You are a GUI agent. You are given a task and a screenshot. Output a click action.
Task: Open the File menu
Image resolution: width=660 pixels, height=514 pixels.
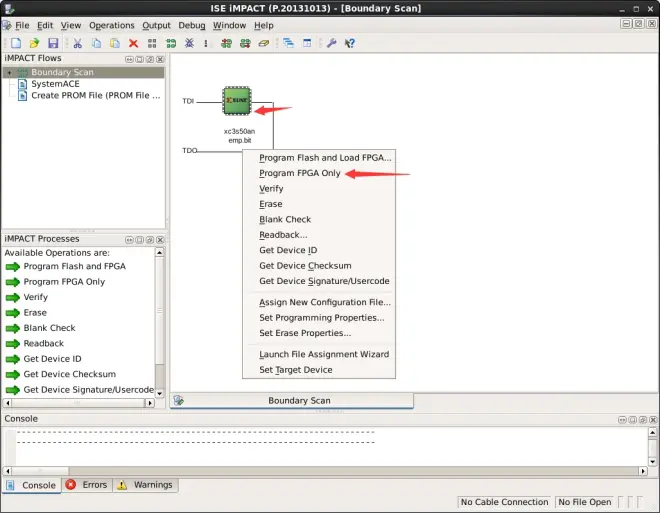click(x=22, y=25)
